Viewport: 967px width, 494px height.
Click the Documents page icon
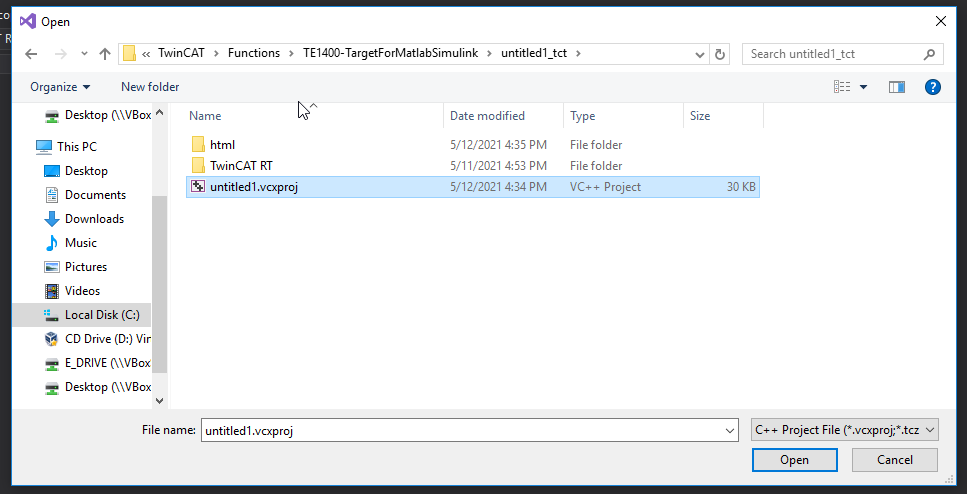coord(52,195)
